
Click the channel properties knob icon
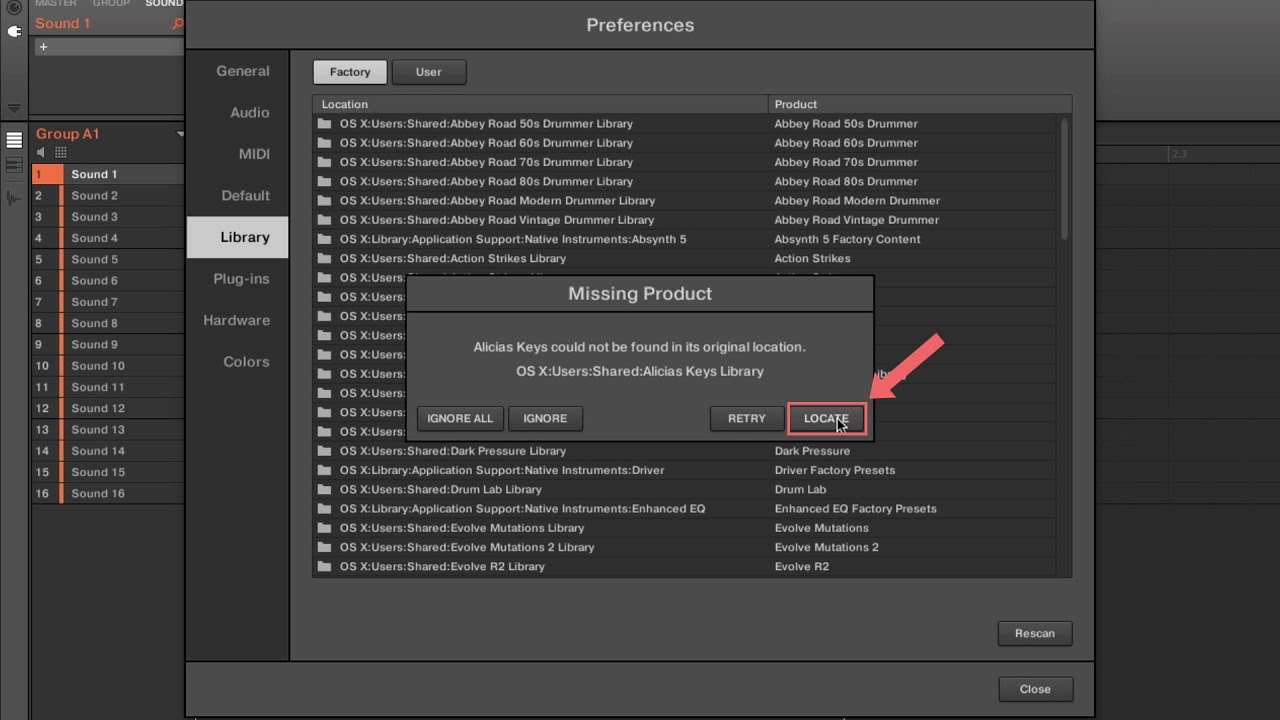coord(14,7)
